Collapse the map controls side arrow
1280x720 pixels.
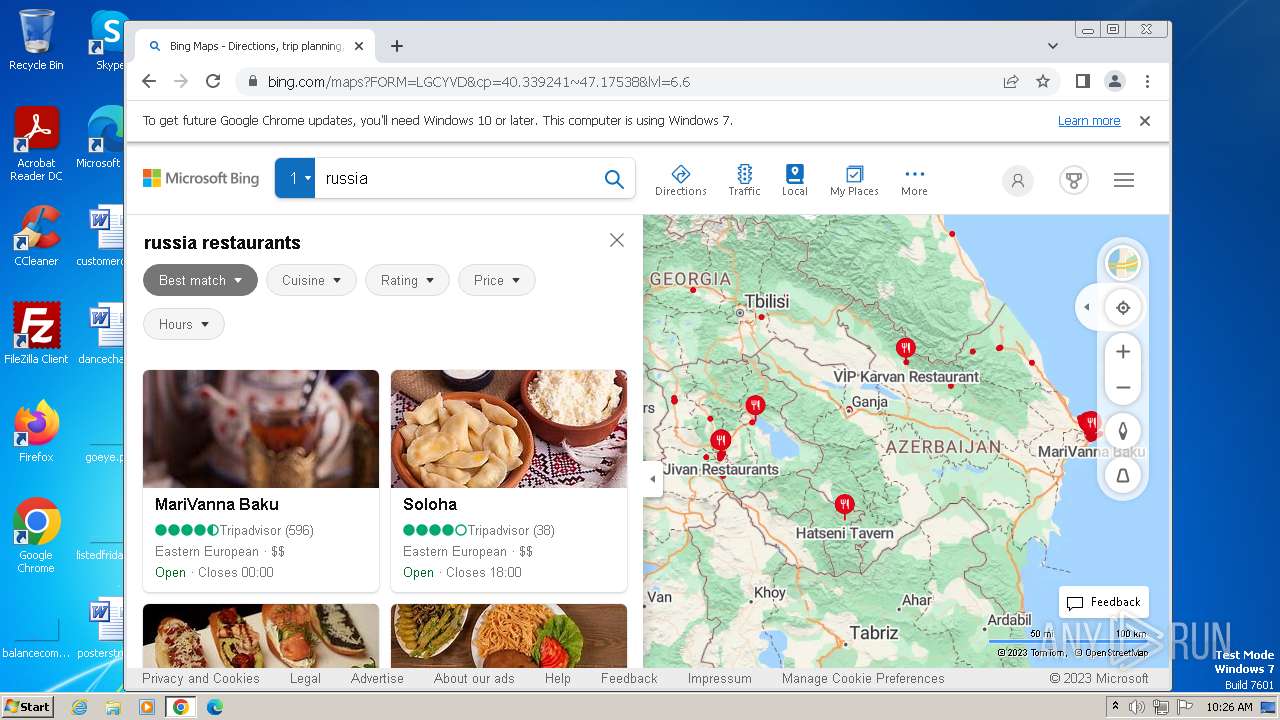[1087, 308]
